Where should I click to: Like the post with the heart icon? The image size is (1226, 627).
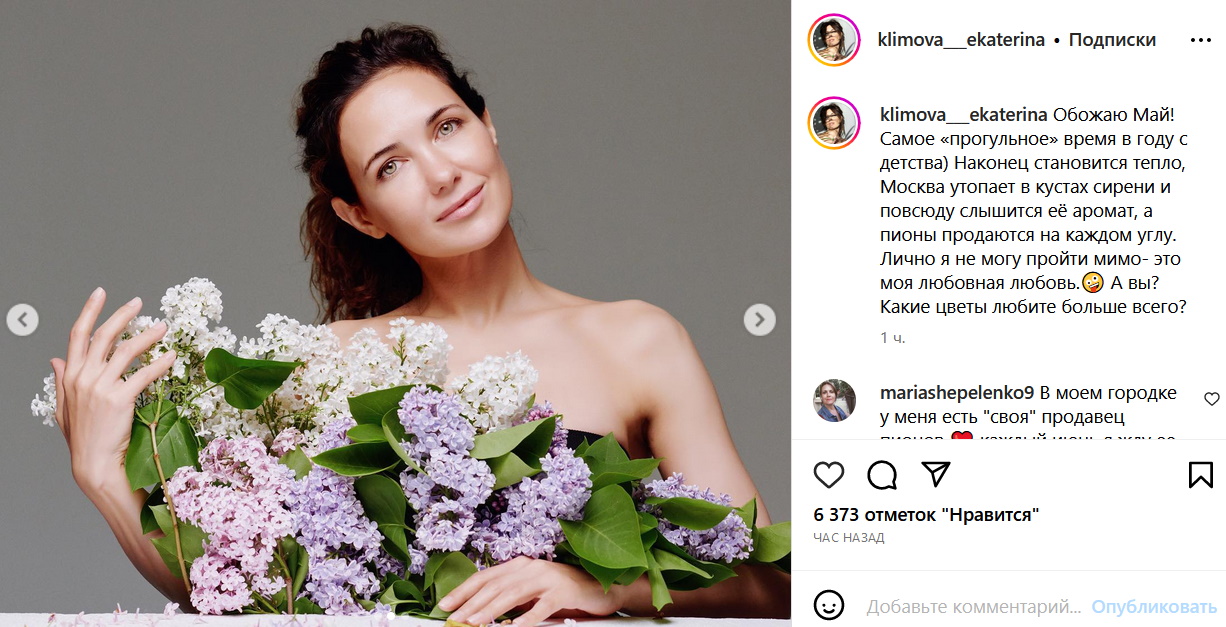(829, 474)
